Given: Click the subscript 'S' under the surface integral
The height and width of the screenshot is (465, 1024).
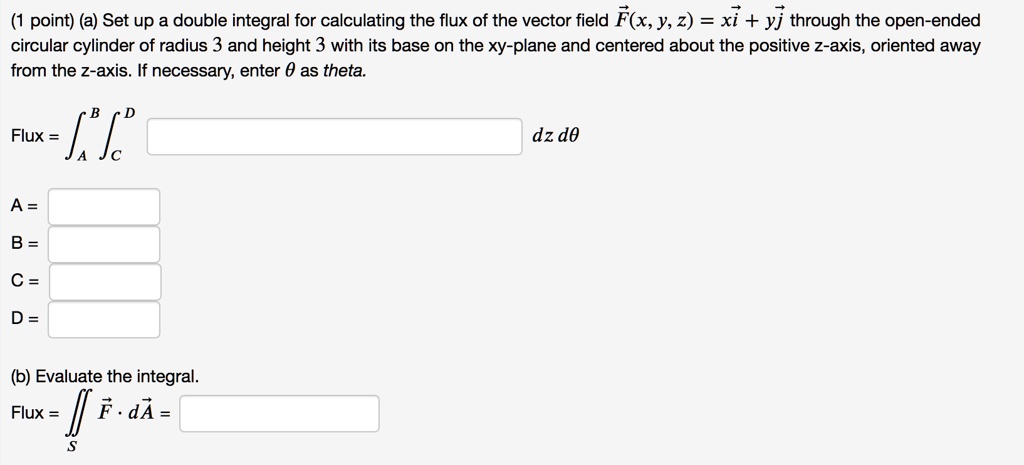Looking at the screenshot, I should (71, 447).
